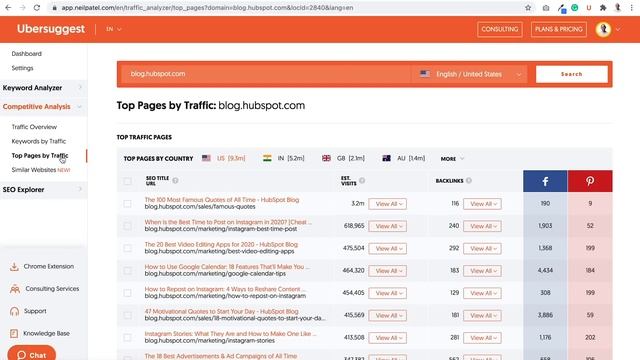Expand the MORE countries dropdown
This screenshot has width=640, height=360.
[452, 158]
